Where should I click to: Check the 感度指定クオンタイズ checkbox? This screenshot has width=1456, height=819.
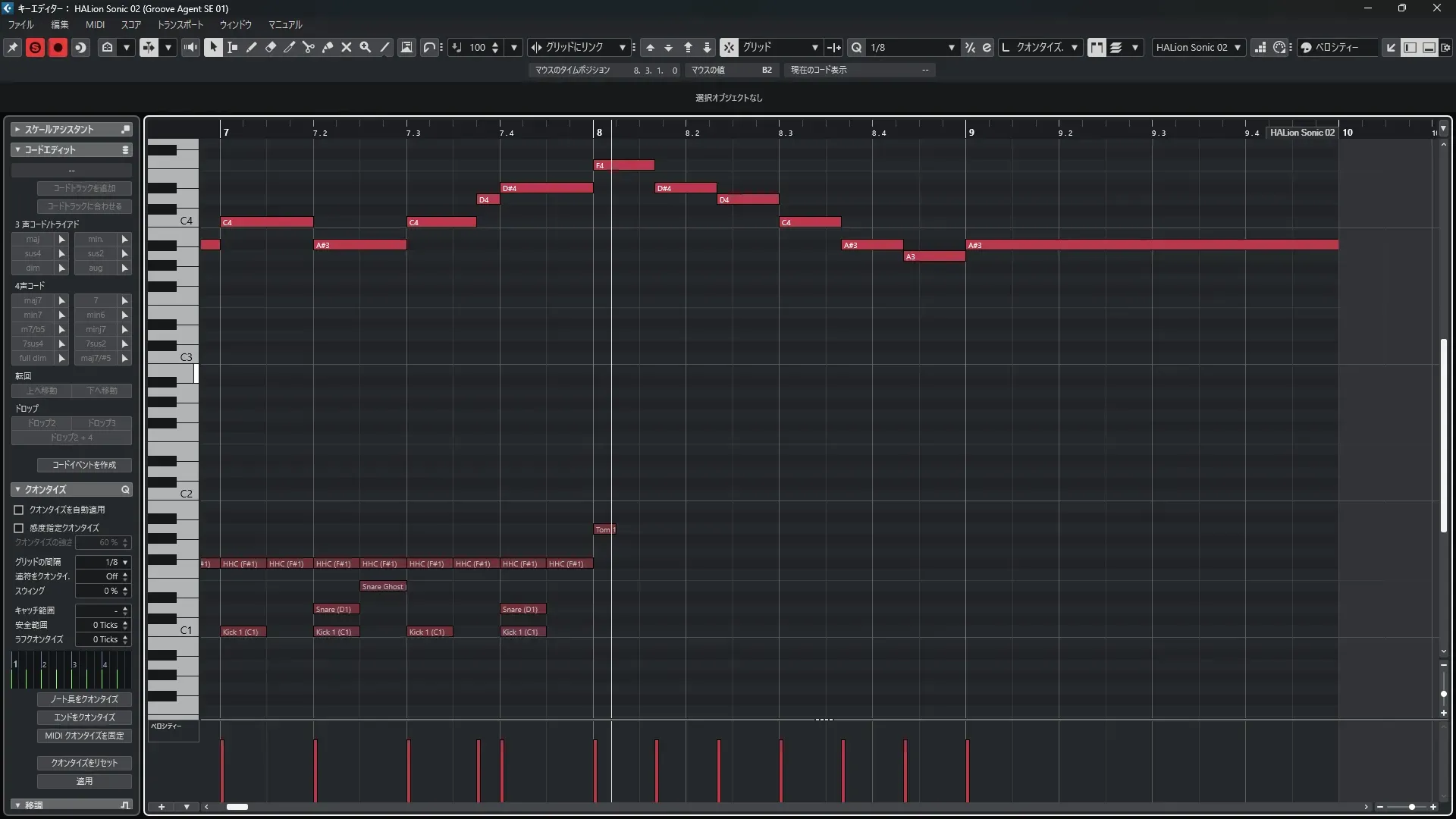(19, 529)
